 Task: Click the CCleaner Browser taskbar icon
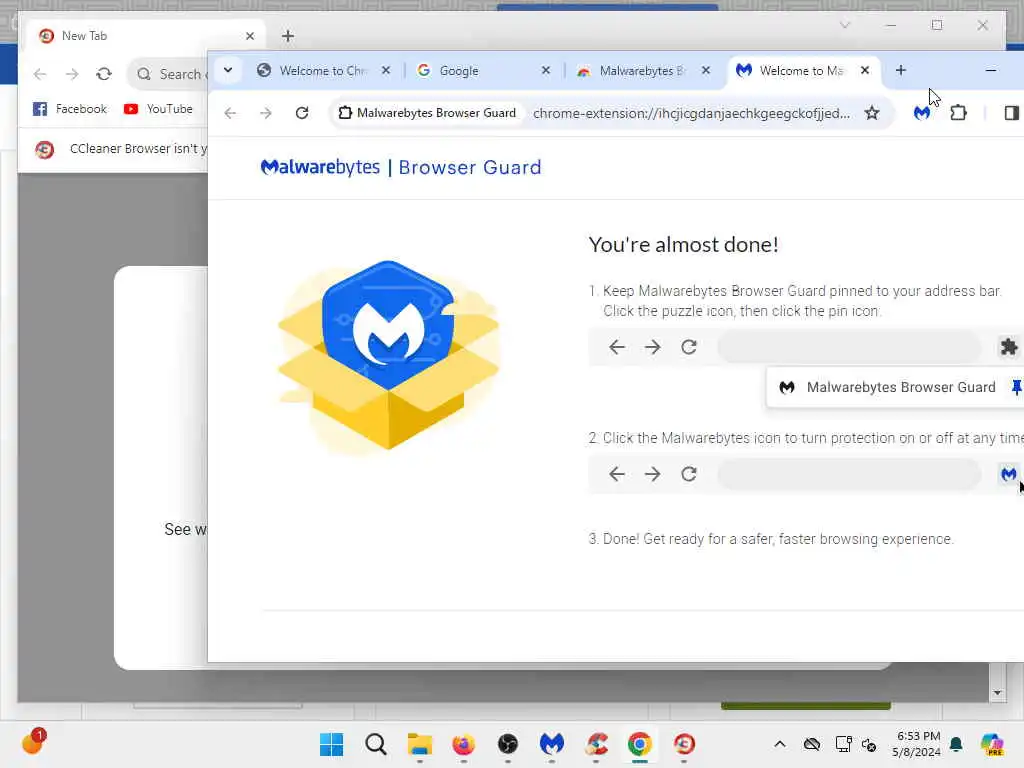point(684,744)
